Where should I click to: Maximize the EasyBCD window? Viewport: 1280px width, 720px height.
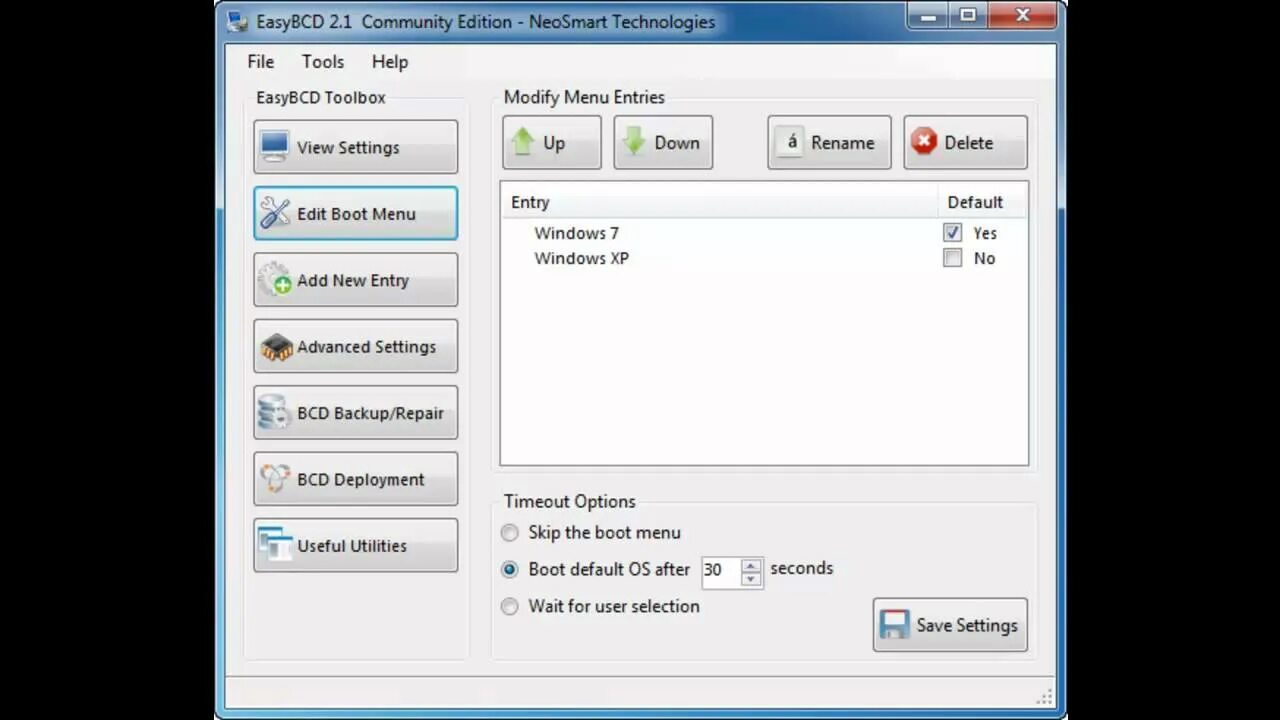[x=968, y=15]
